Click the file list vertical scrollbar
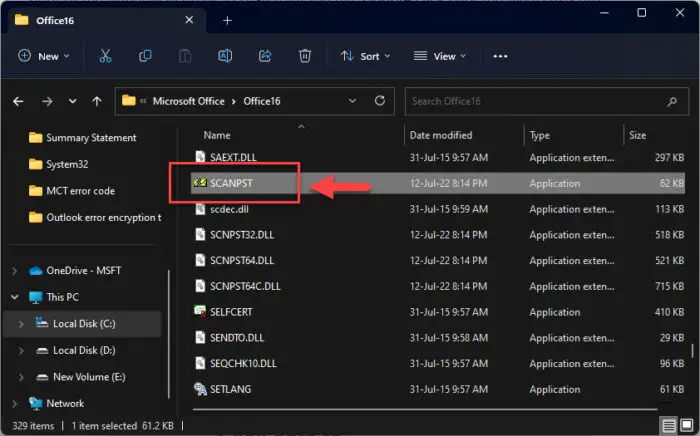This screenshot has width=700, height=436. [x=692, y=351]
